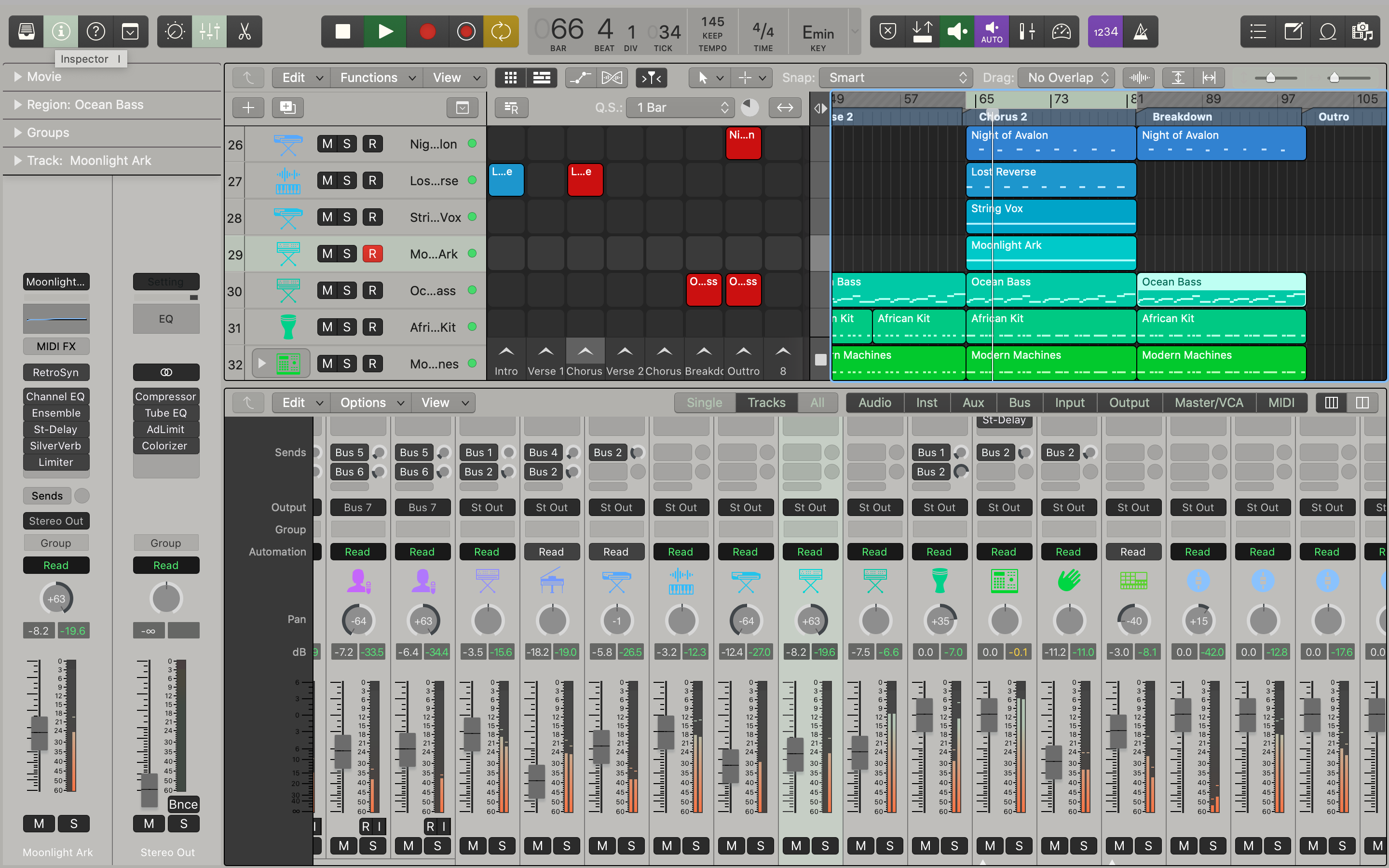Open the RetroSyn instrument slot
The width and height of the screenshot is (1389, 868).
tap(55, 372)
